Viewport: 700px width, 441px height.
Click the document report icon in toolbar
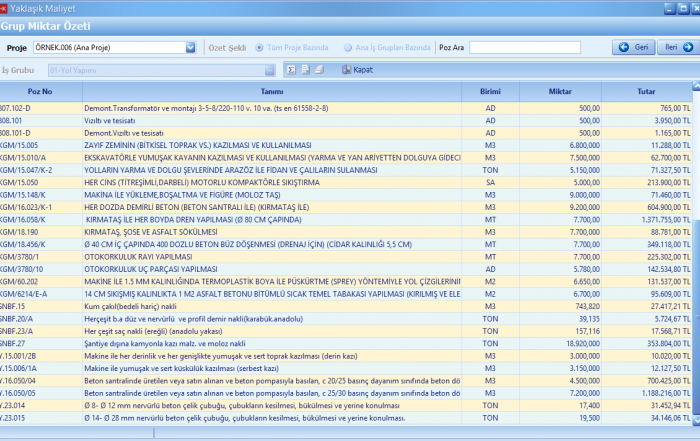304,70
